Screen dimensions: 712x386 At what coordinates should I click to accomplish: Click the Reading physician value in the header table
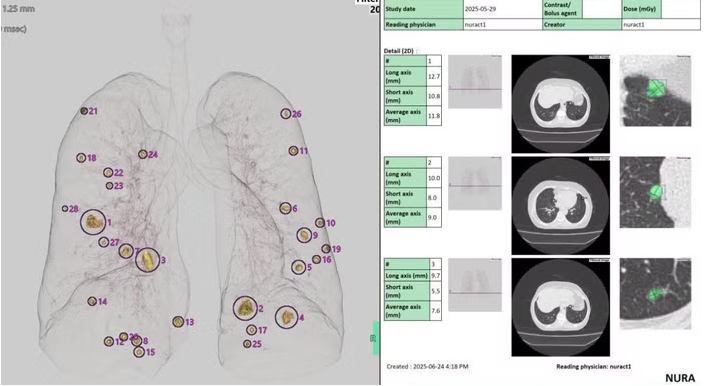point(475,25)
